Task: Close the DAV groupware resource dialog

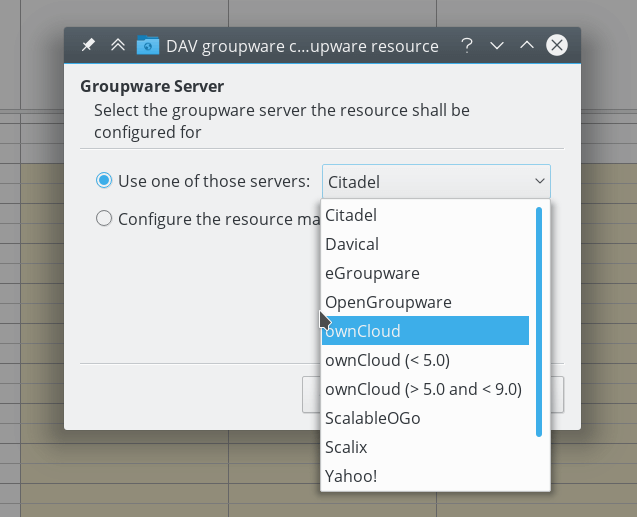Action: 557,45
